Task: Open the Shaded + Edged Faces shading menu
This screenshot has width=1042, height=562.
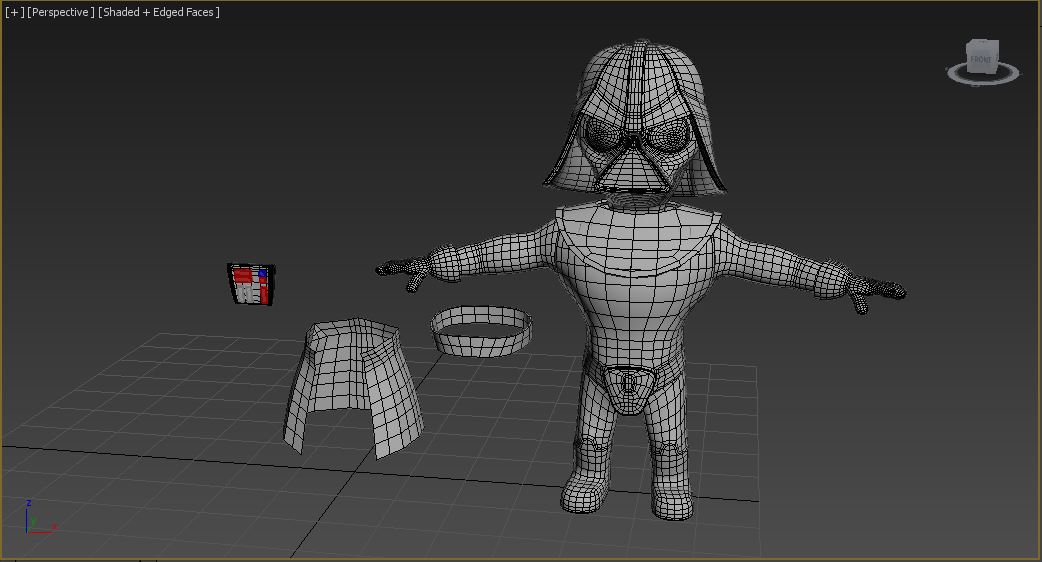Action: tap(159, 12)
